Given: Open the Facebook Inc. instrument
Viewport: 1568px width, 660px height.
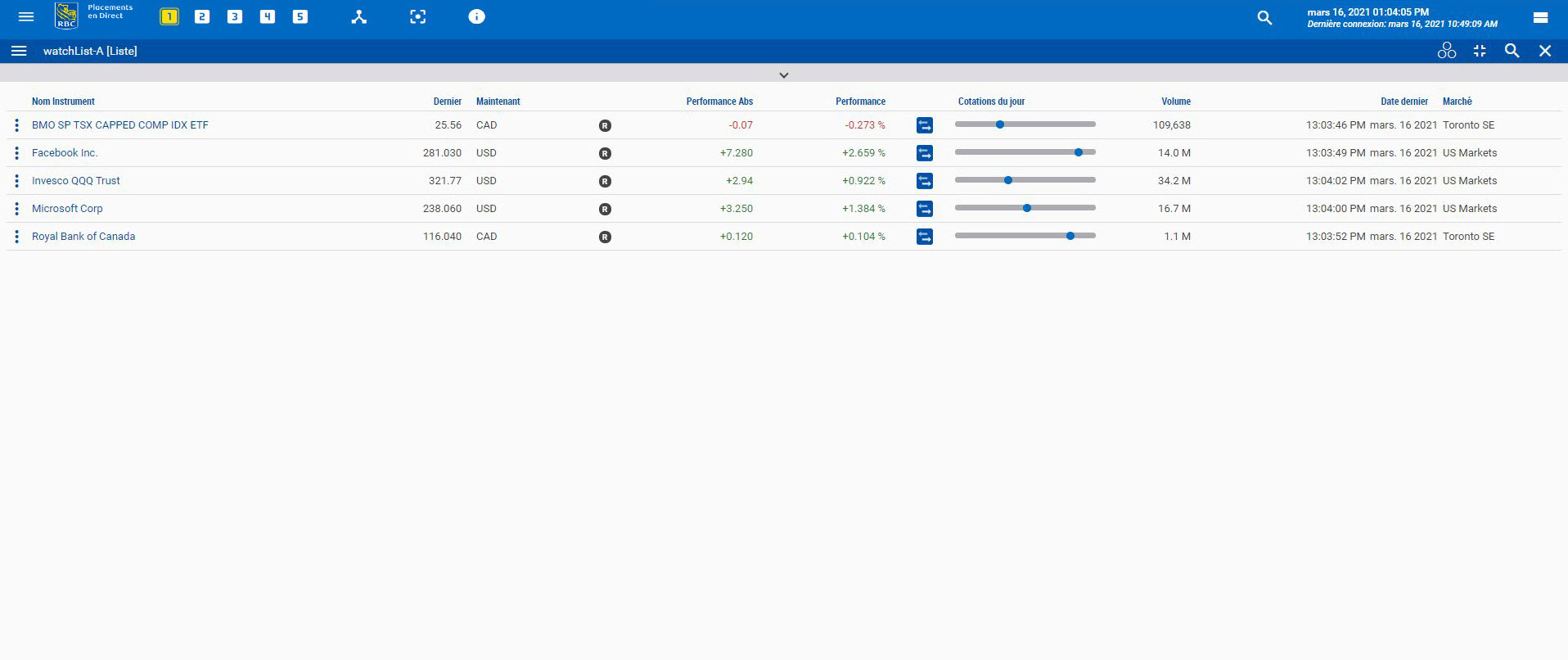Looking at the screenshot, I should pos(65,153).
